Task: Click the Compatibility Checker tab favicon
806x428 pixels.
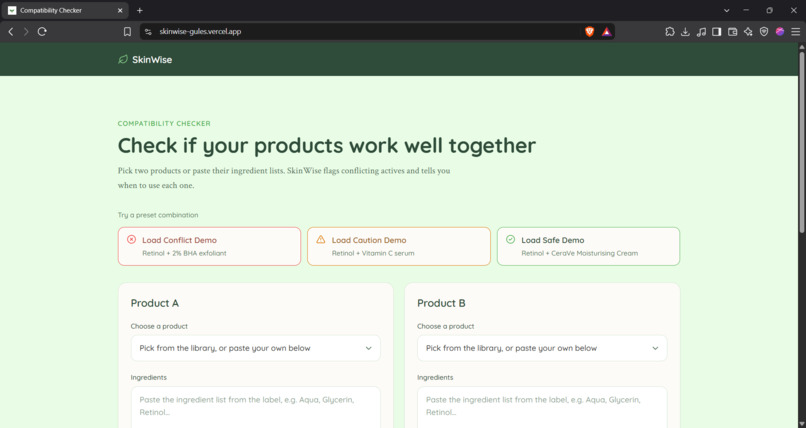Action: click(12, 10)
